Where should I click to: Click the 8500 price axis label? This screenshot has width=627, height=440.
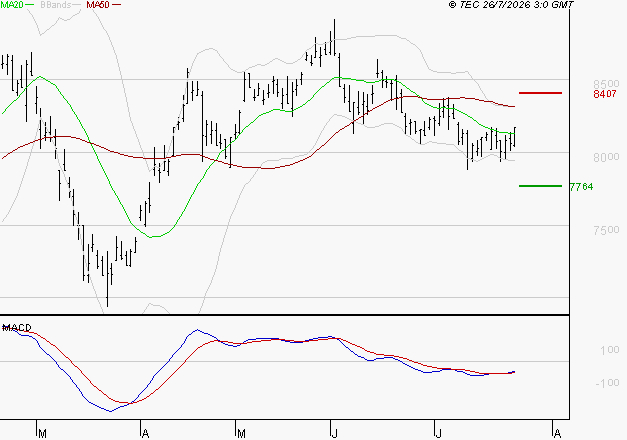[x=606, y=84]
